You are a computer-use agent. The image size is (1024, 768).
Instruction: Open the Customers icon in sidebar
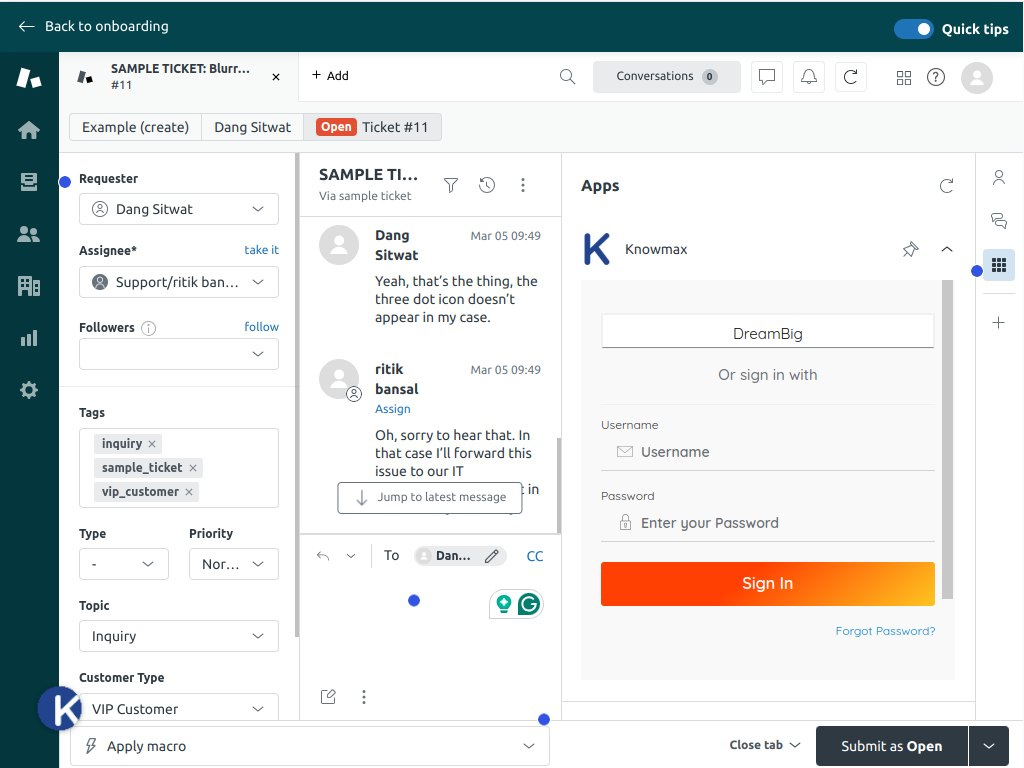point(29,234)
